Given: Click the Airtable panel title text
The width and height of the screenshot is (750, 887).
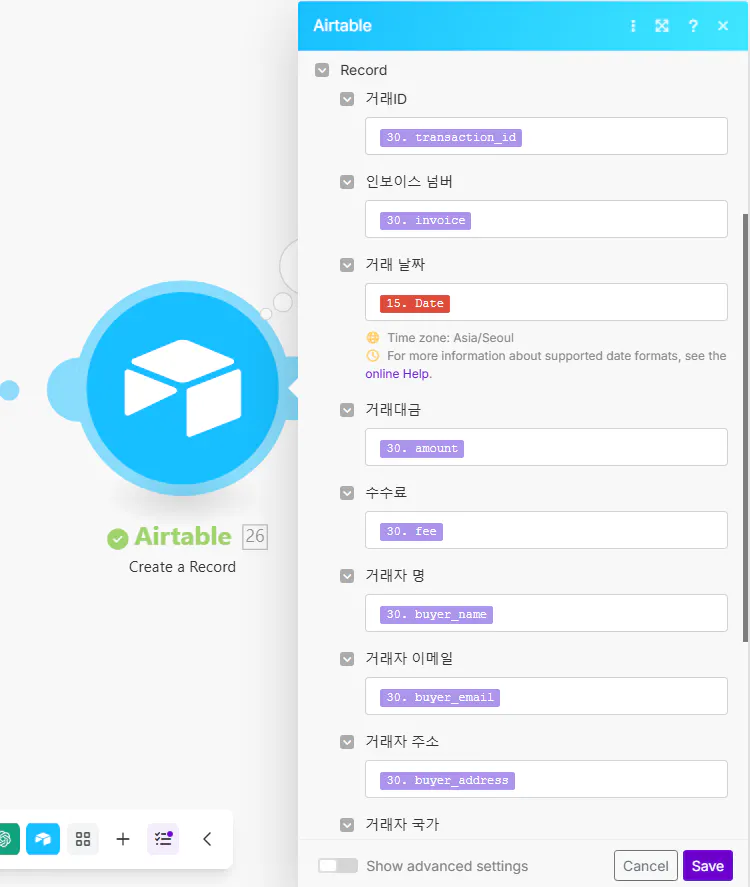Looking at the screenshot, I should (342, 26).
